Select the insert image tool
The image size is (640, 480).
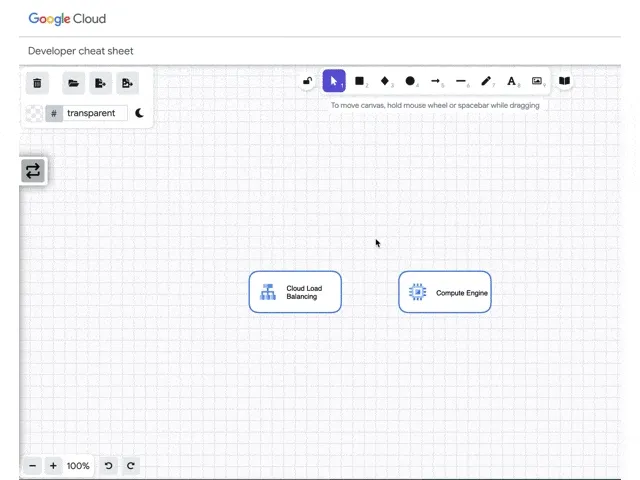[x=537, y=81]
